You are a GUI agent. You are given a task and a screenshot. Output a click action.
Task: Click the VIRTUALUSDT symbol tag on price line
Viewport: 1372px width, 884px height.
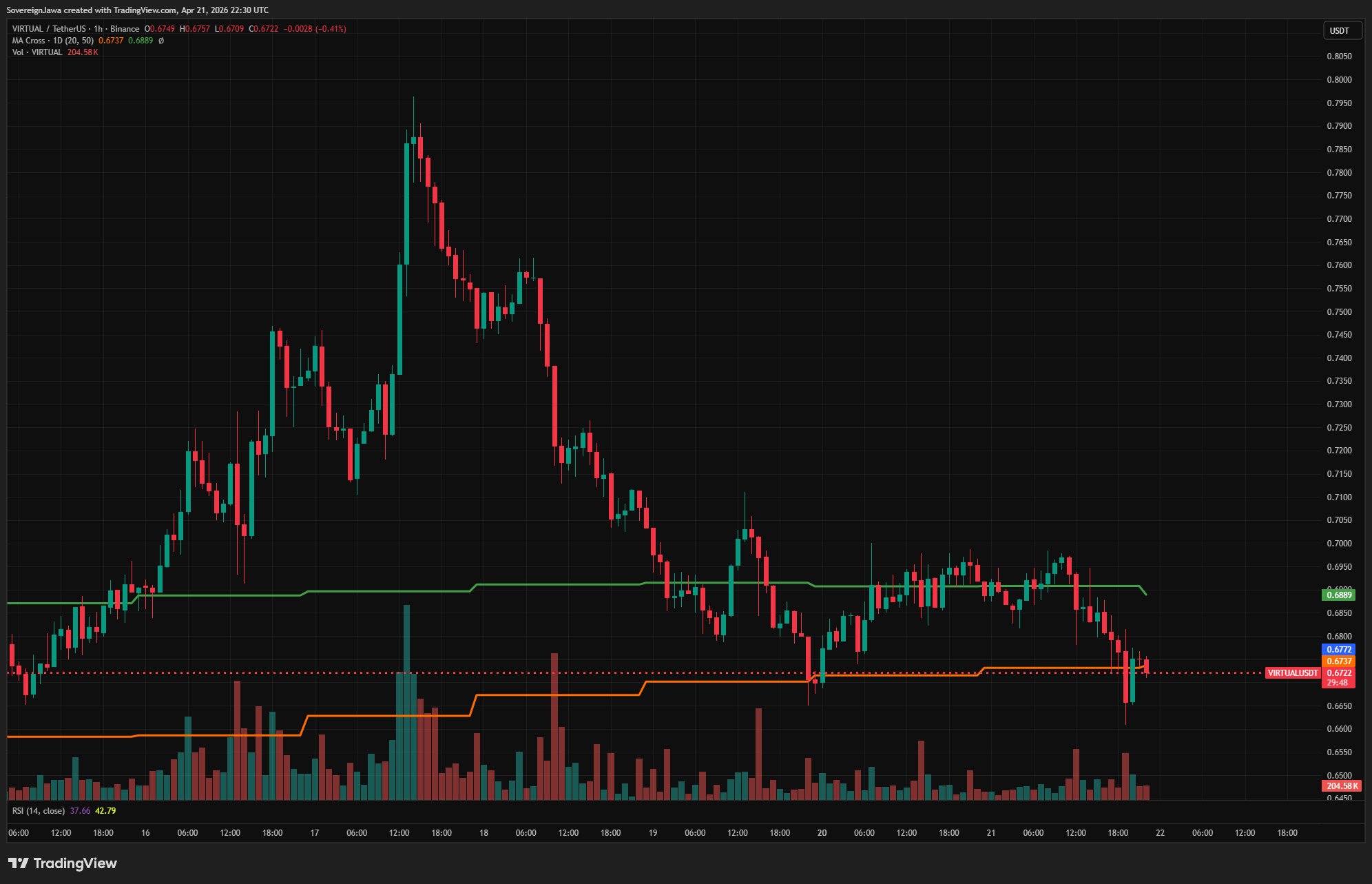coord(1293,673)
